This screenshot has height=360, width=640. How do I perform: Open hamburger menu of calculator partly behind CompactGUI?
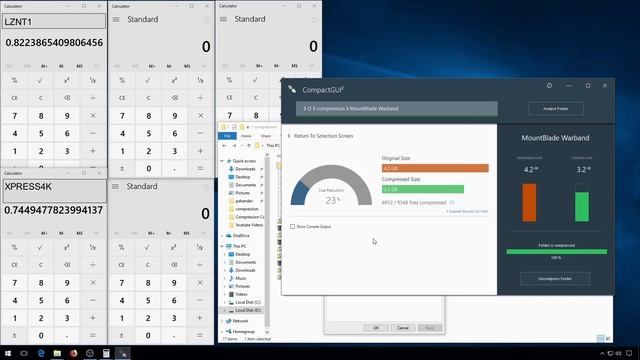(223, 19)
